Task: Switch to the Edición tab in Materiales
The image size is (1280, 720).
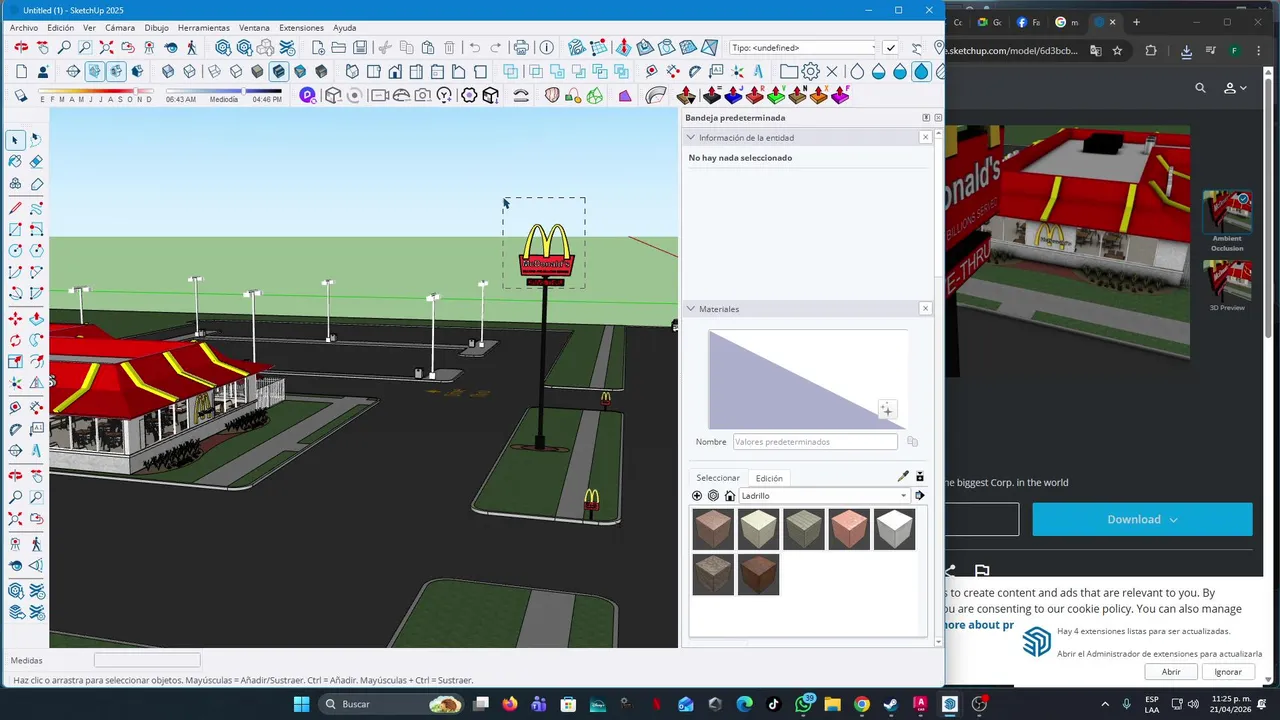Action: click(769, 478)
